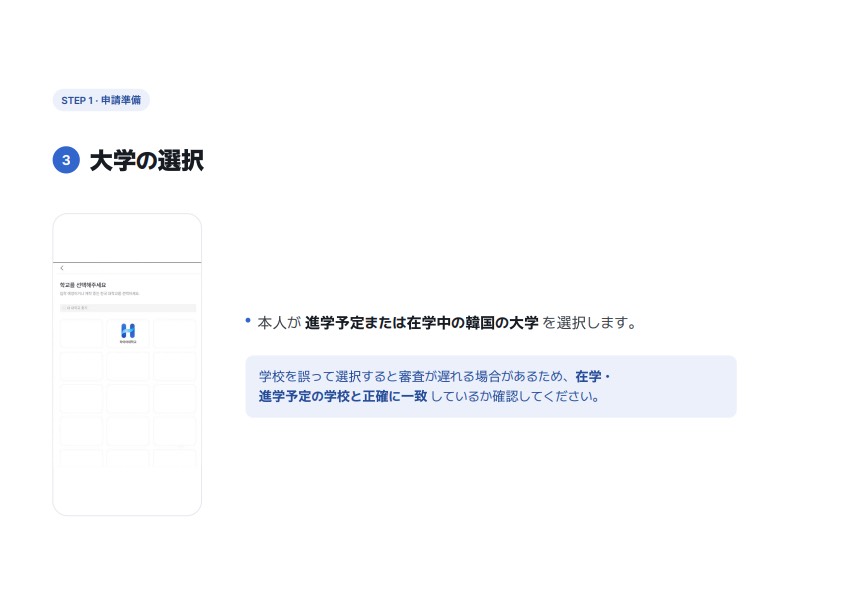This screenshot has height=595, width=842.
Task: Click the school search input field
Action: click(x=128, y=308)
